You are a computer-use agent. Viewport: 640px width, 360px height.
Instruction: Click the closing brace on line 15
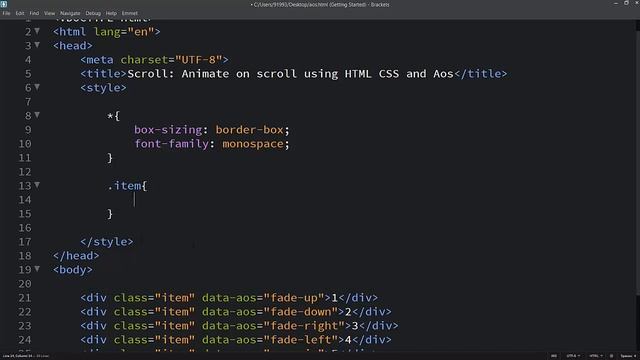110,214
